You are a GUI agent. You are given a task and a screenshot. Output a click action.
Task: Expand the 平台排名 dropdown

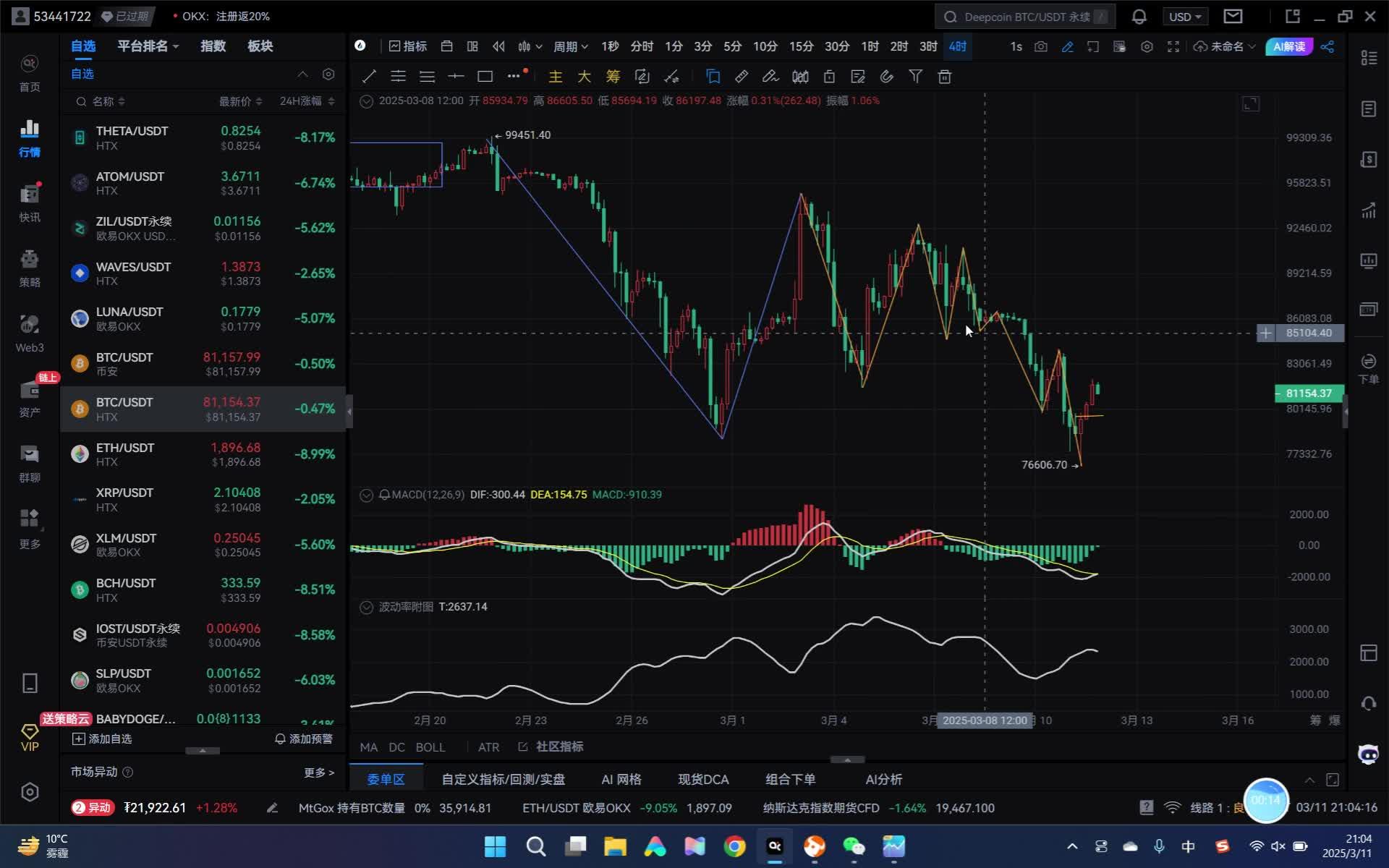tap(148, 46)
